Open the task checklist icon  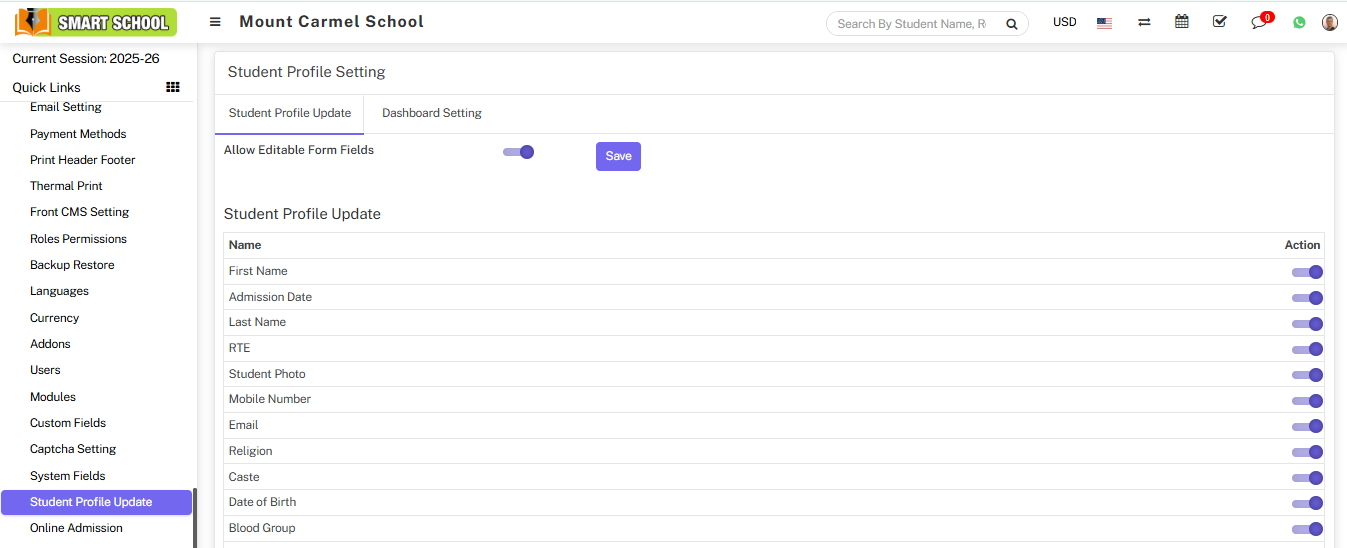click(1219, 22)
